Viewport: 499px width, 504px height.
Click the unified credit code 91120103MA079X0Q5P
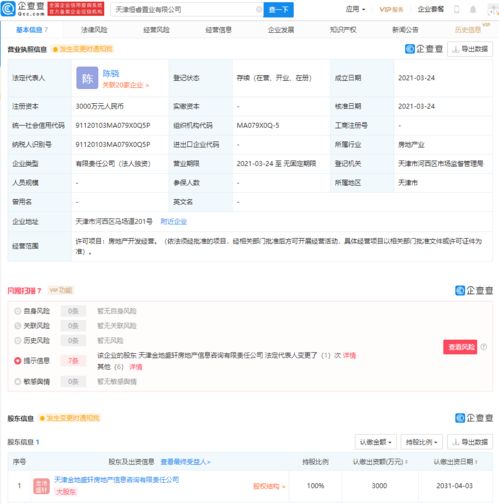pyautogui.click(x=113, y=125)
